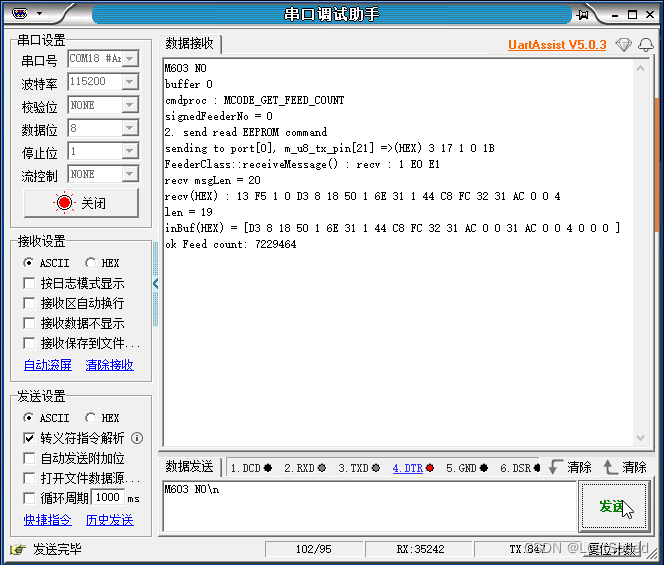Click the 102/95 status entry
The height and width of the screenshot is (565, 664).
click(314, 549)
